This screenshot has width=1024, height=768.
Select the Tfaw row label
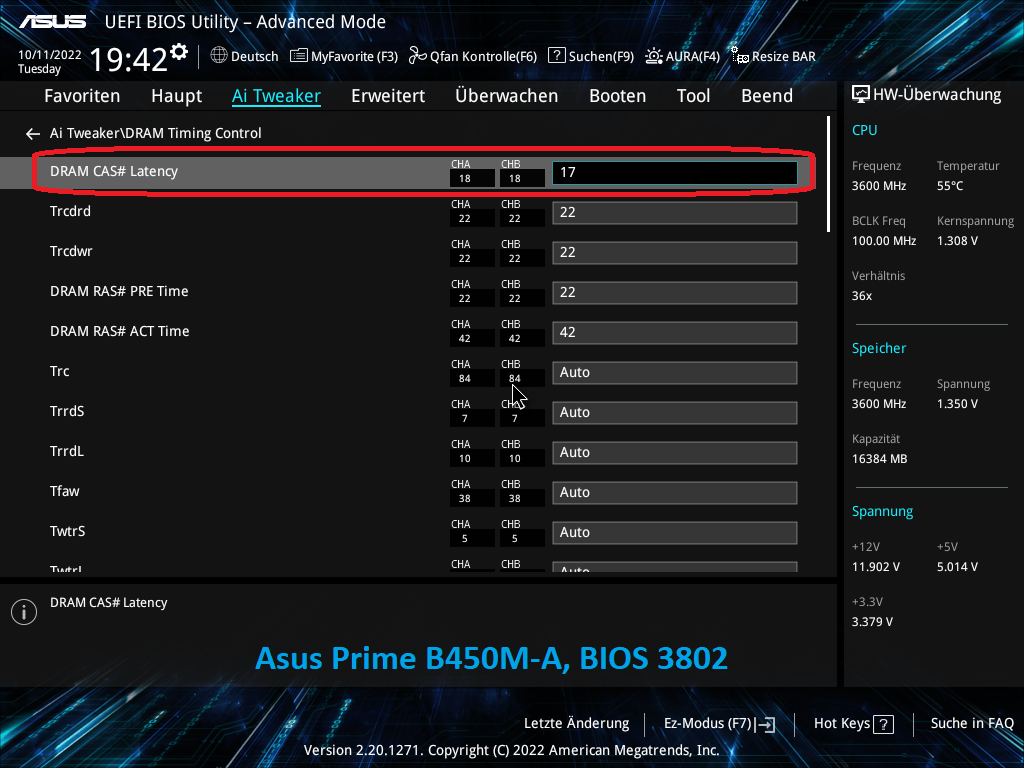64,491
